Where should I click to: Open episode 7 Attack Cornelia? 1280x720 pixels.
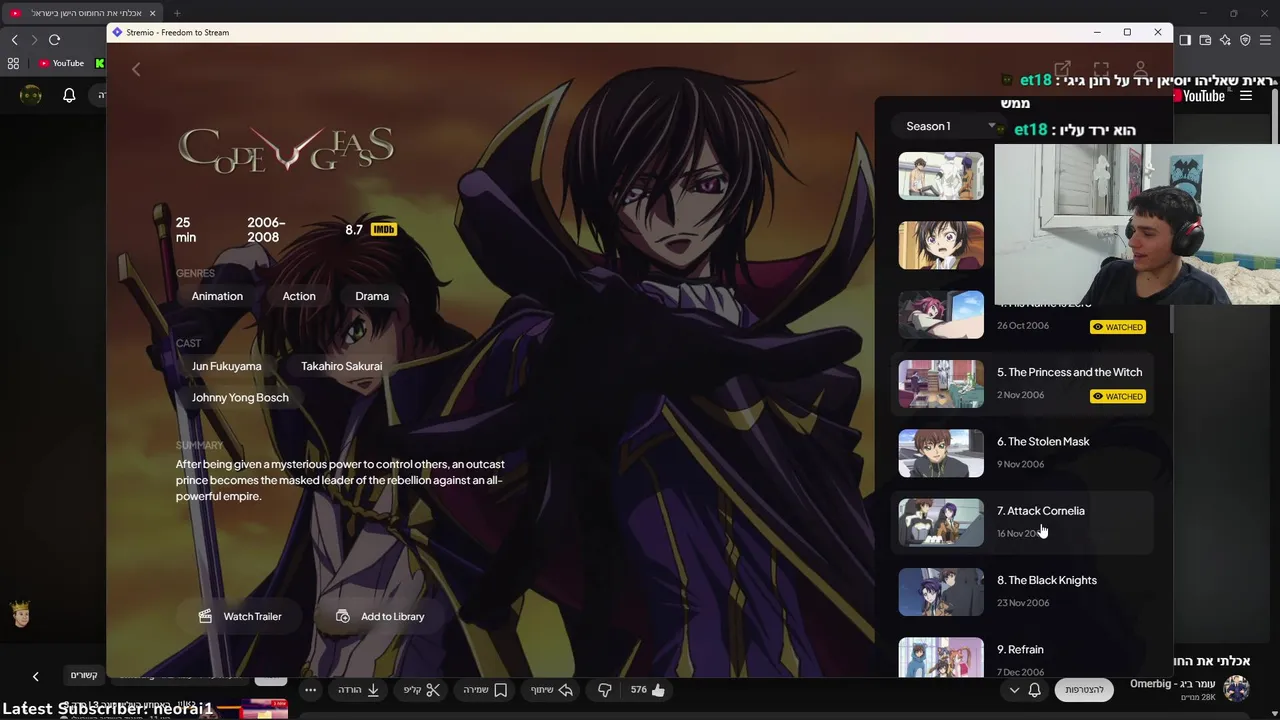1022,522
